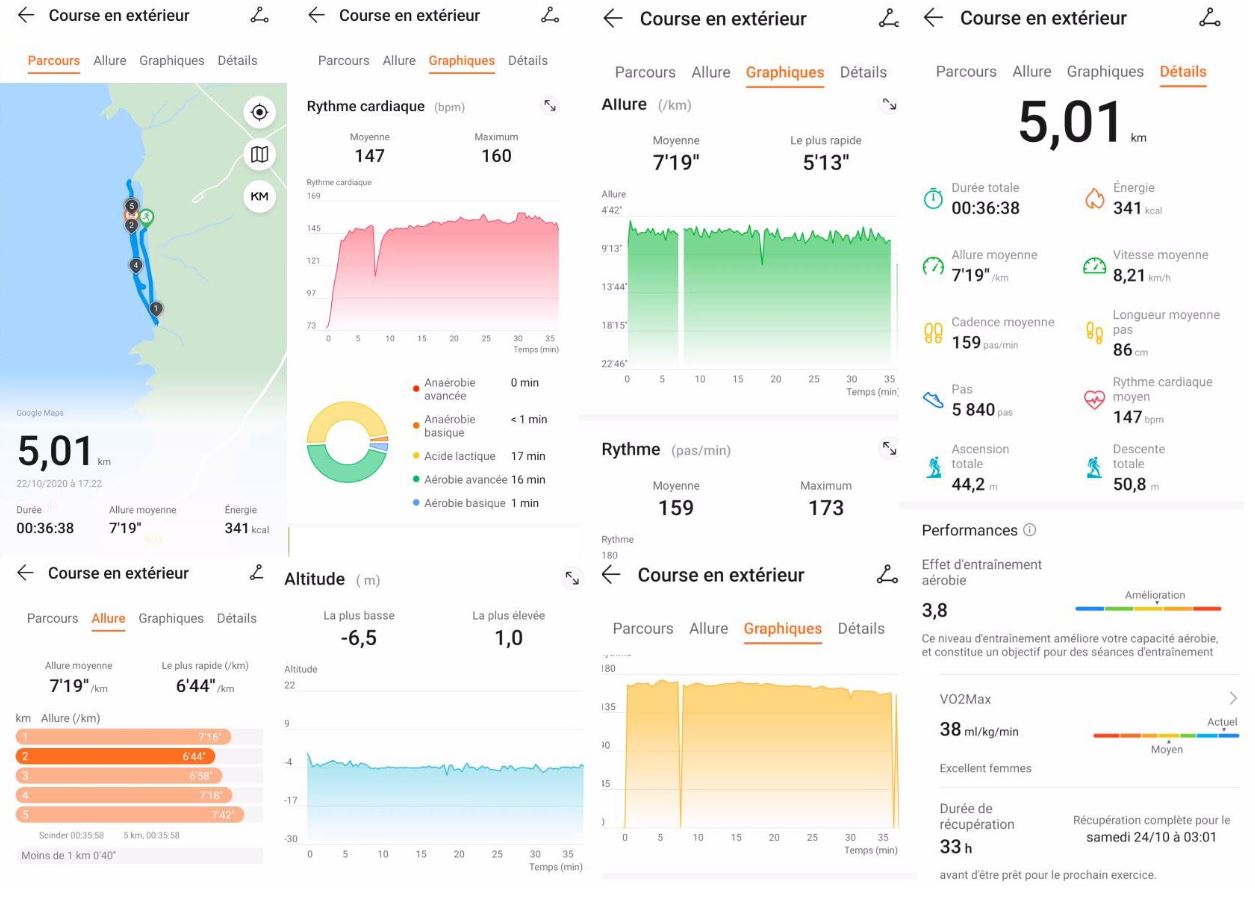This screenshot has height=898, width=1255.
Task: Select the kilometer 2 pace bar
Action: 115,756
